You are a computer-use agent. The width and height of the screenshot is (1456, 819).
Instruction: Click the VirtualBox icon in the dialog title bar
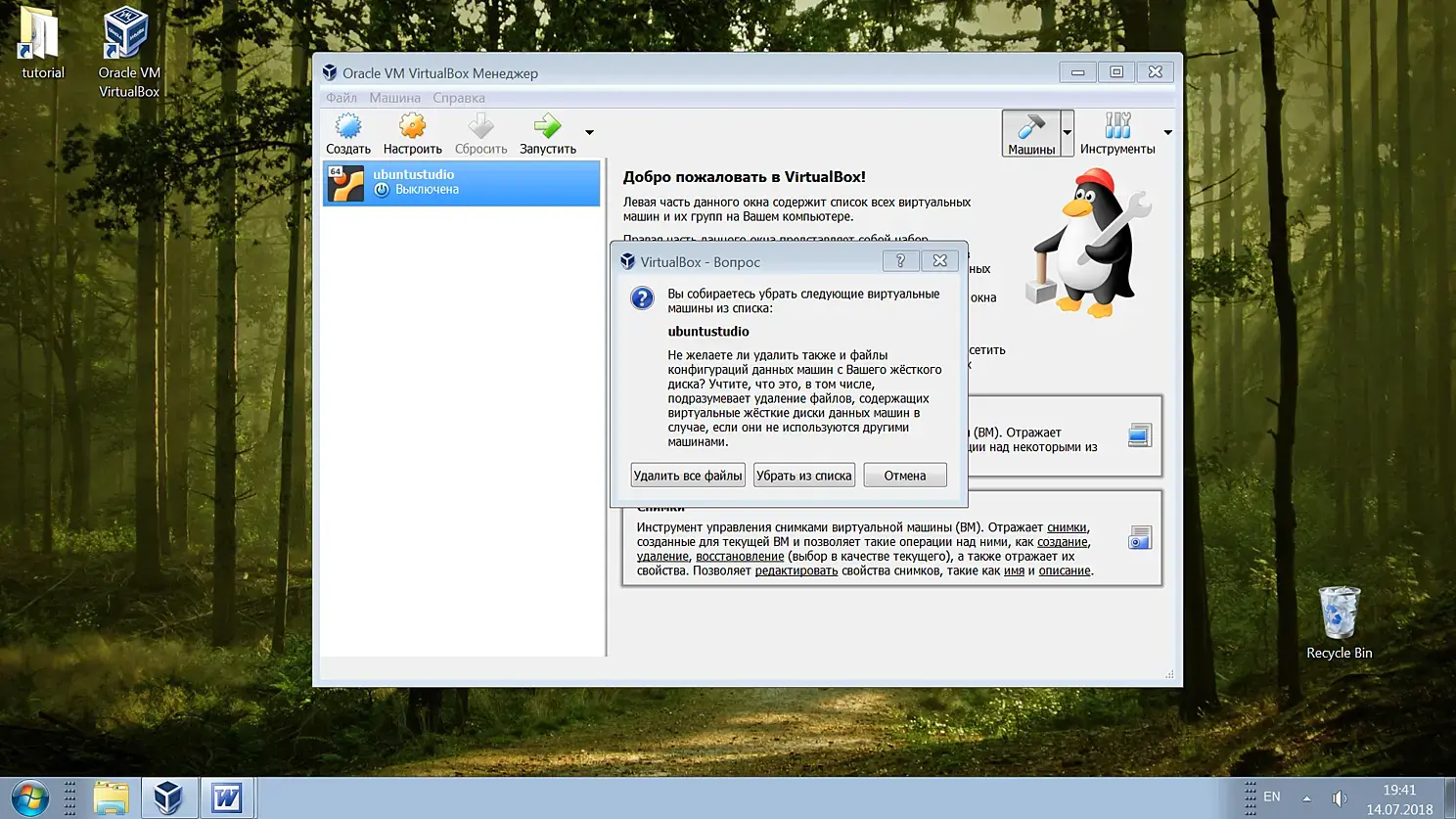click(628, 261)
